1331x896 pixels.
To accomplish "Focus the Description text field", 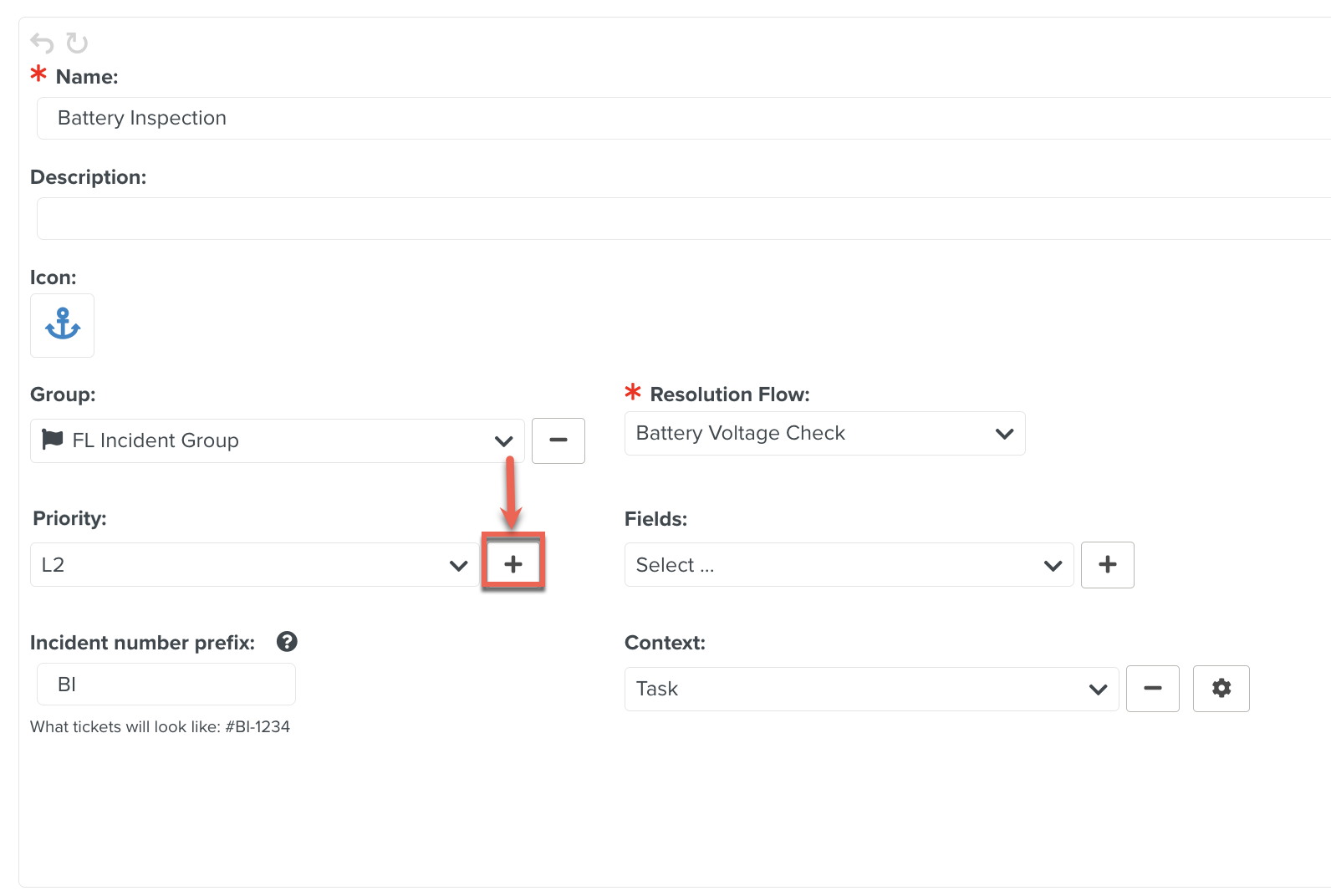I will click(669, 218).
